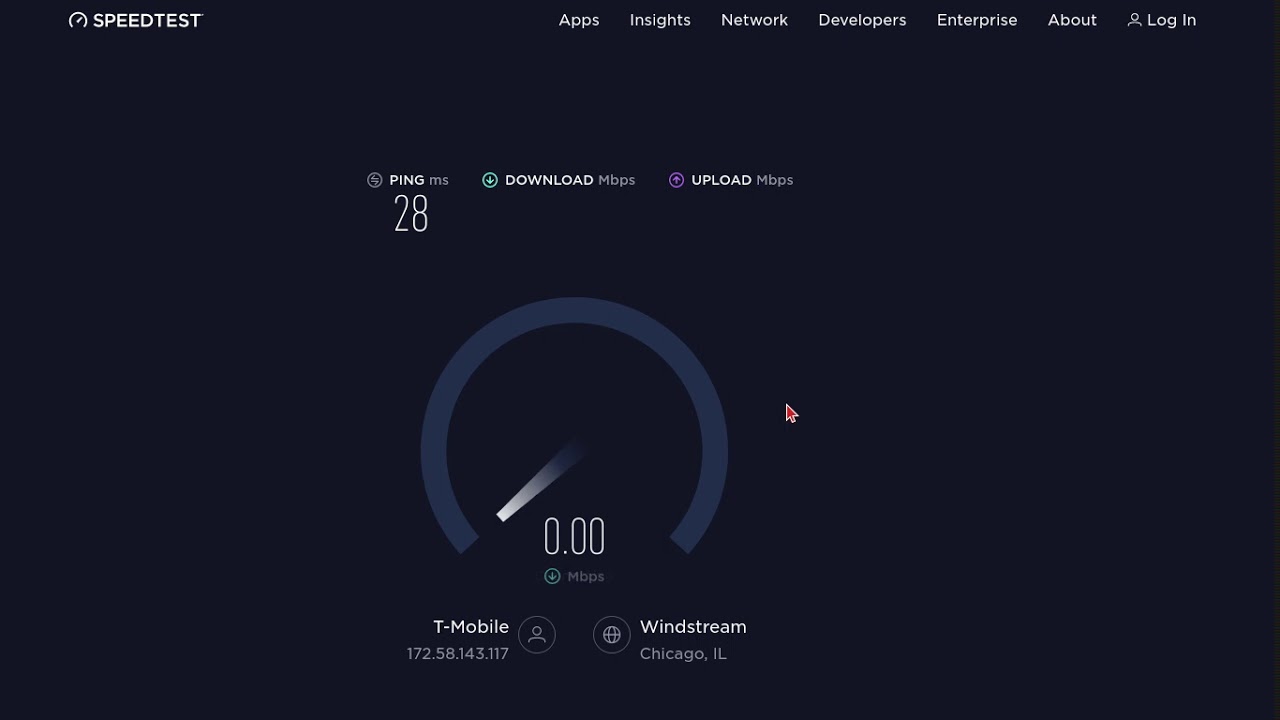The image size is (1280, 720).
Task: Click the Windstream server name
Action: click(693, 627)
